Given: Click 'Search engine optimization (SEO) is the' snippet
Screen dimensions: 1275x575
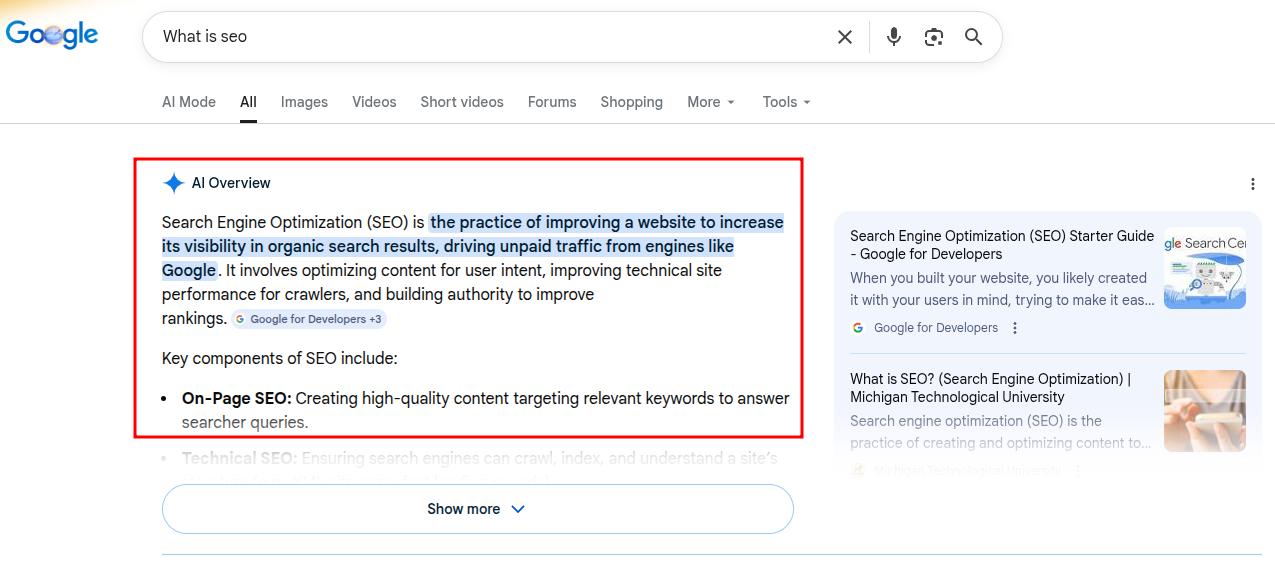Looking at the screenshot, I should 1001,432.
